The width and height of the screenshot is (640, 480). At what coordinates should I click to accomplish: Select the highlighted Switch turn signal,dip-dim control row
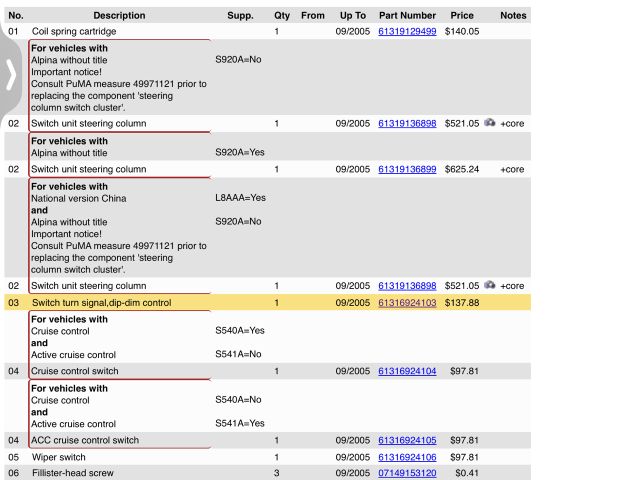pos(101,302)
